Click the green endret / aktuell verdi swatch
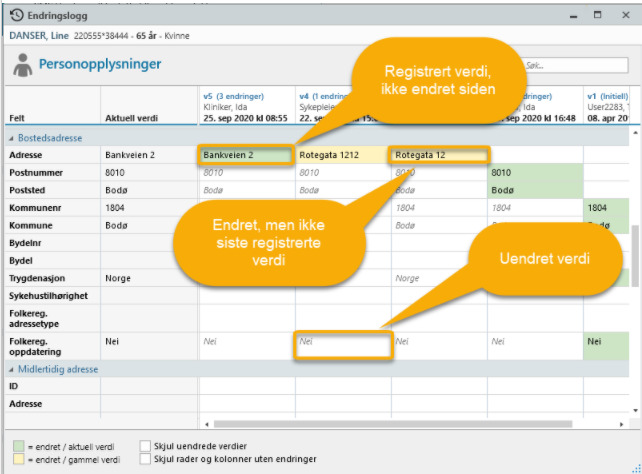Viewport: 642px width, 474px height. point(17,446)
